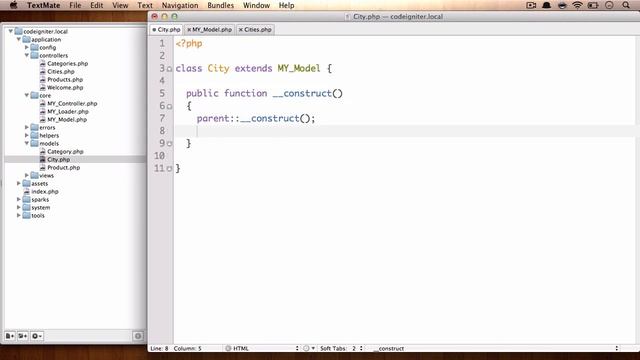Open the Navigation menu
Screen dimensions: 640x360
(x=180, y=5)
